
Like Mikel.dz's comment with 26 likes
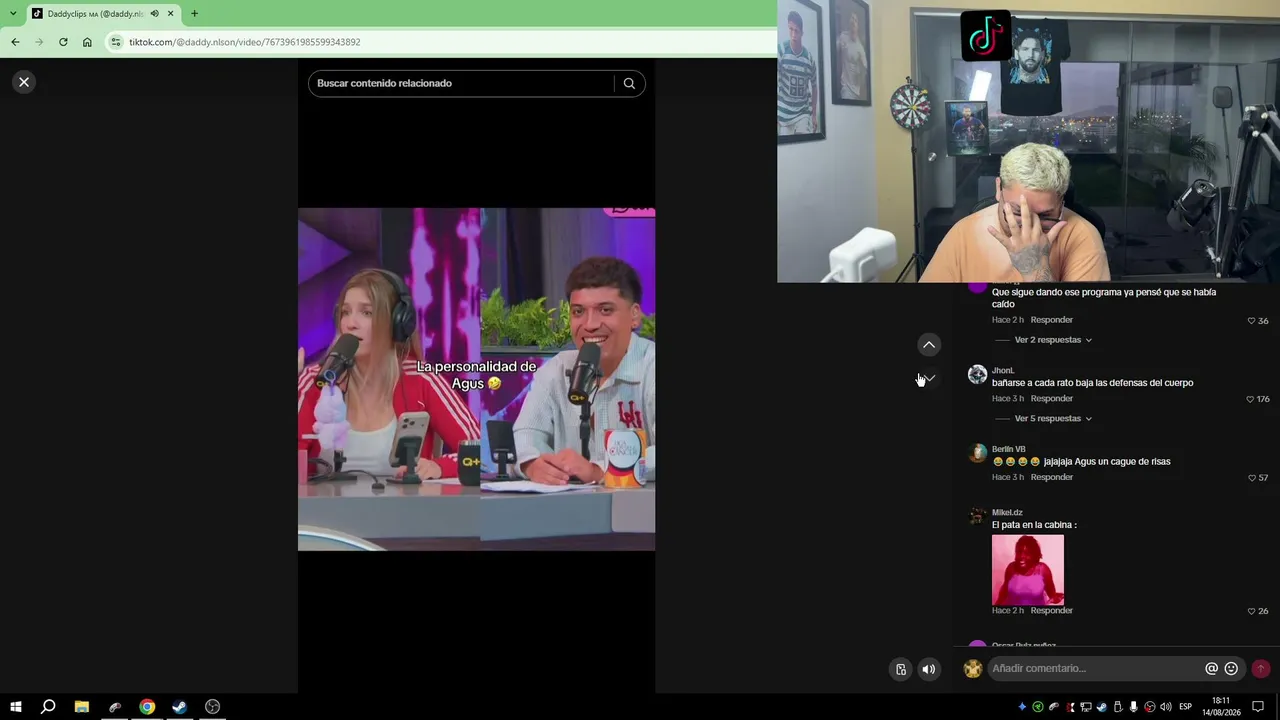(x=1251, y=611)
